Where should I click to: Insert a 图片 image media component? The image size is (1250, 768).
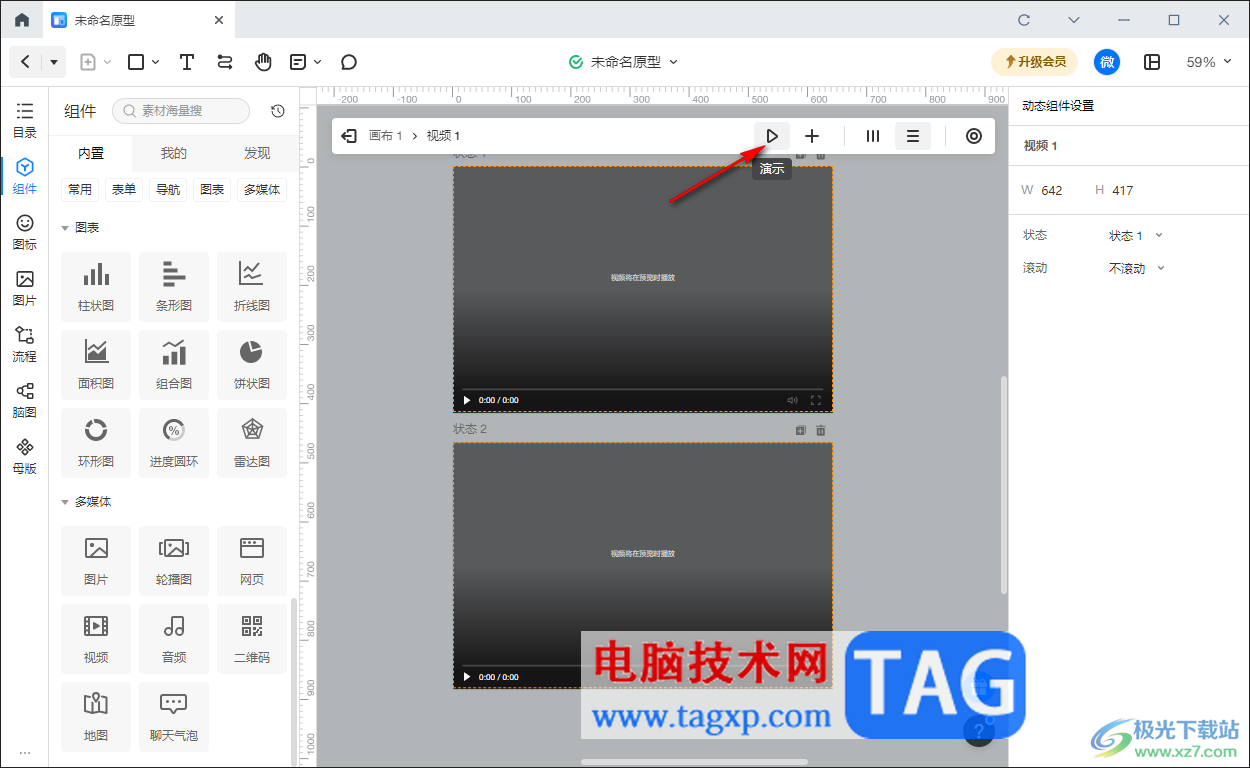pyautogui.click(x=96, y=561)
